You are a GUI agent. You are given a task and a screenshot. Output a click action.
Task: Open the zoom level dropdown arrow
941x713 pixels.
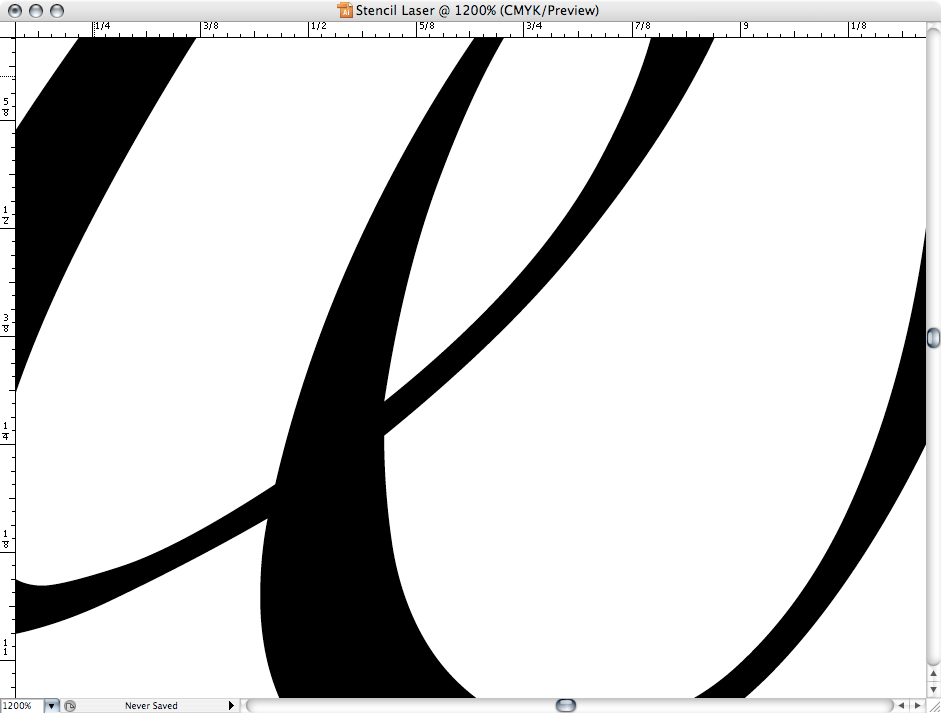52,706
